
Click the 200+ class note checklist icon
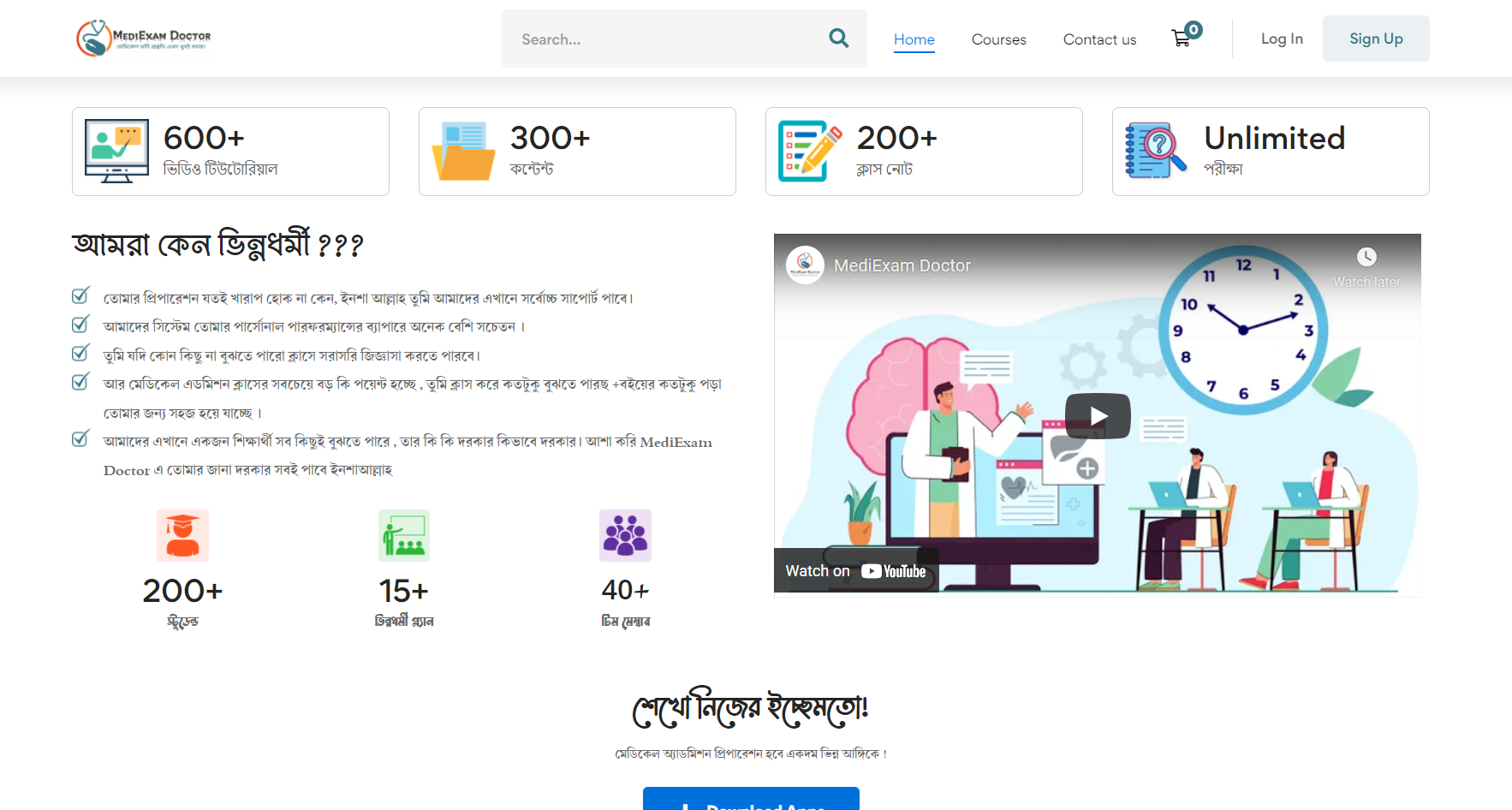tap(807, 152)
